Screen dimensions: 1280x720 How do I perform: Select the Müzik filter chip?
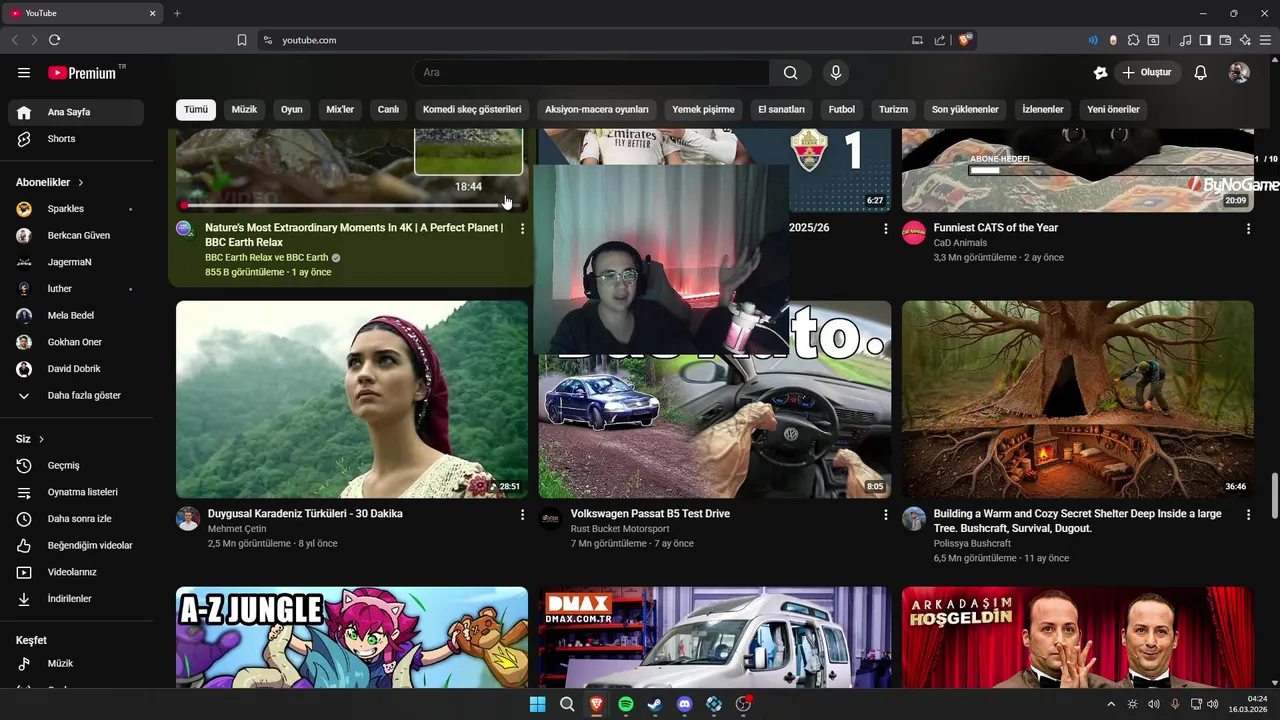tap(244, 110)
